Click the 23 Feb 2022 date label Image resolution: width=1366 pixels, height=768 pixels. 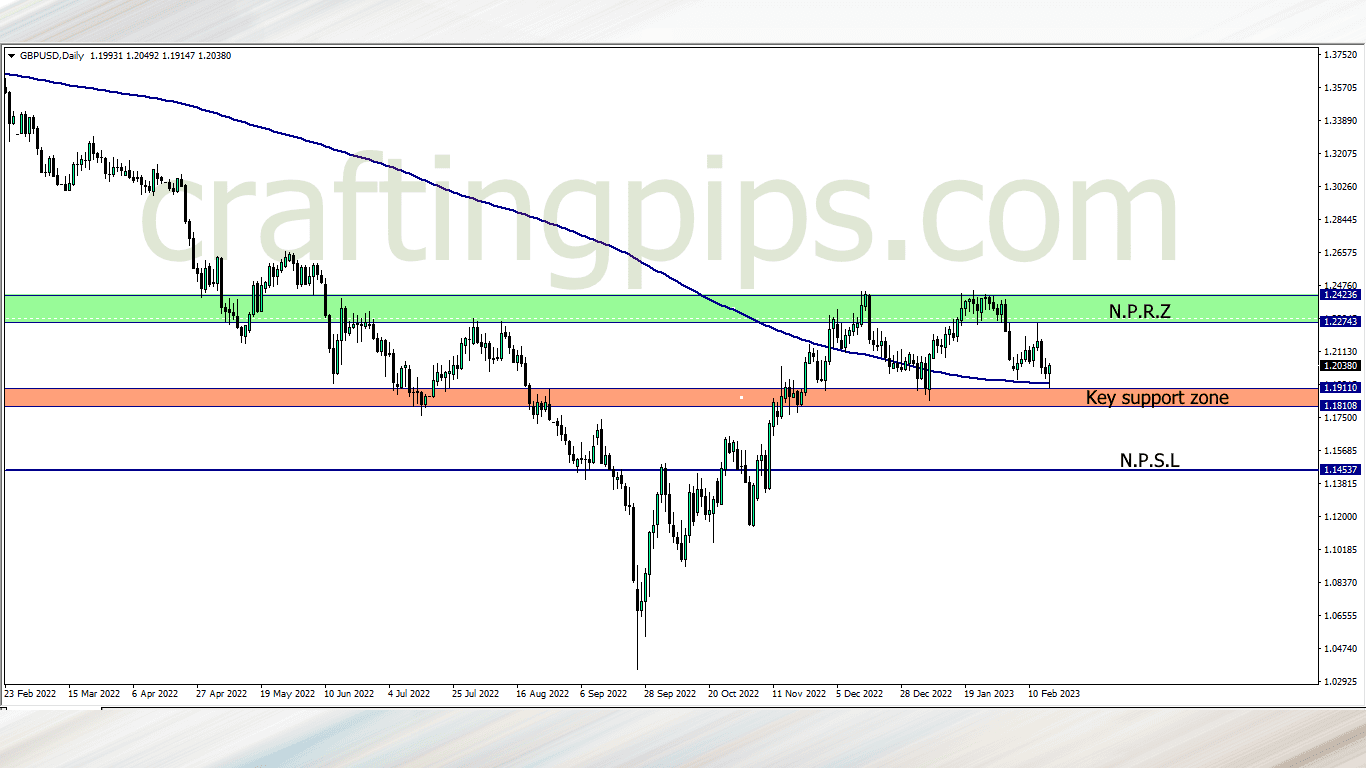click(x=29, y=693)
